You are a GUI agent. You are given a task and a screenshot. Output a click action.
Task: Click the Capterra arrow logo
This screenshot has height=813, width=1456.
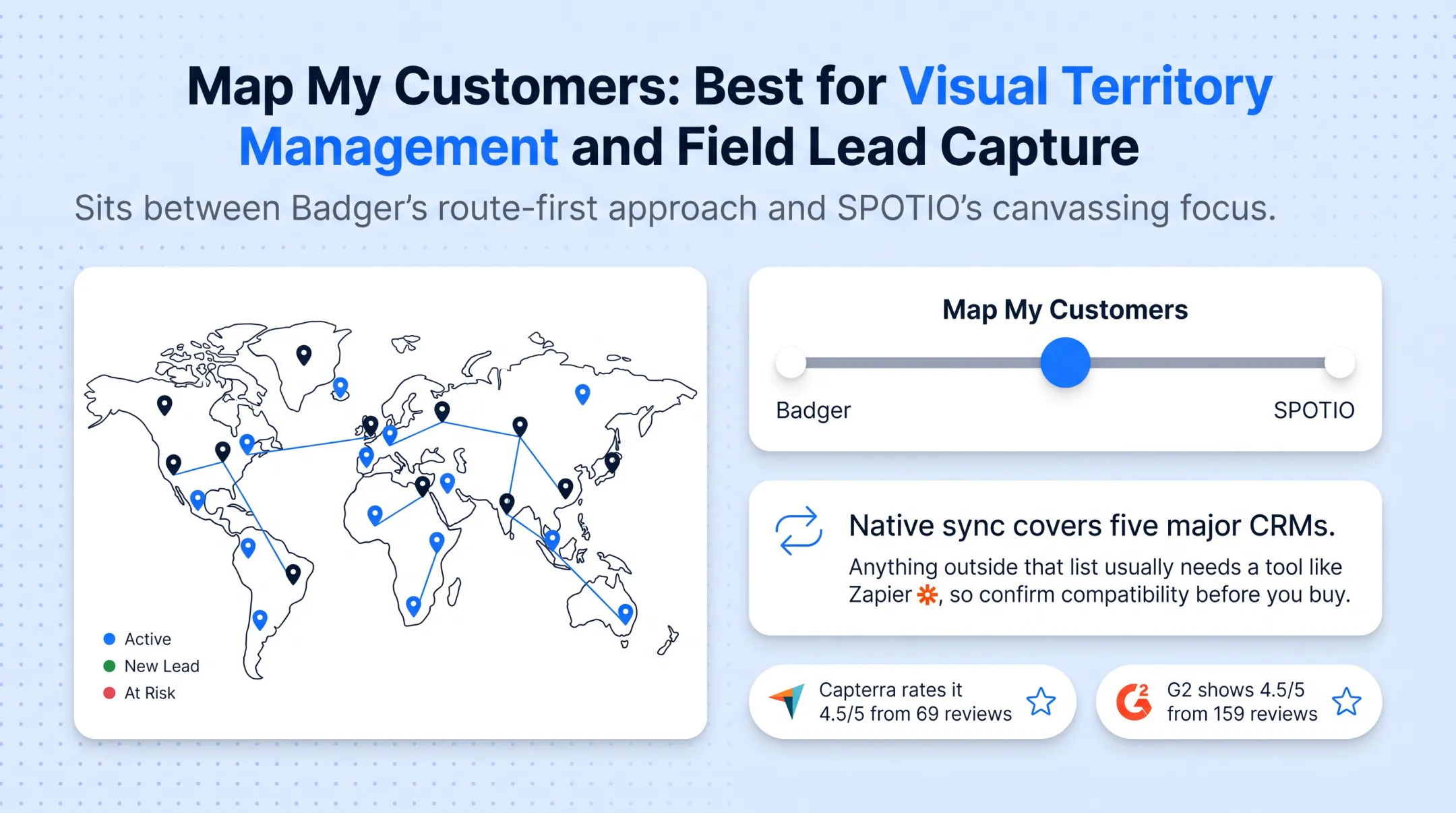point(787,702)
